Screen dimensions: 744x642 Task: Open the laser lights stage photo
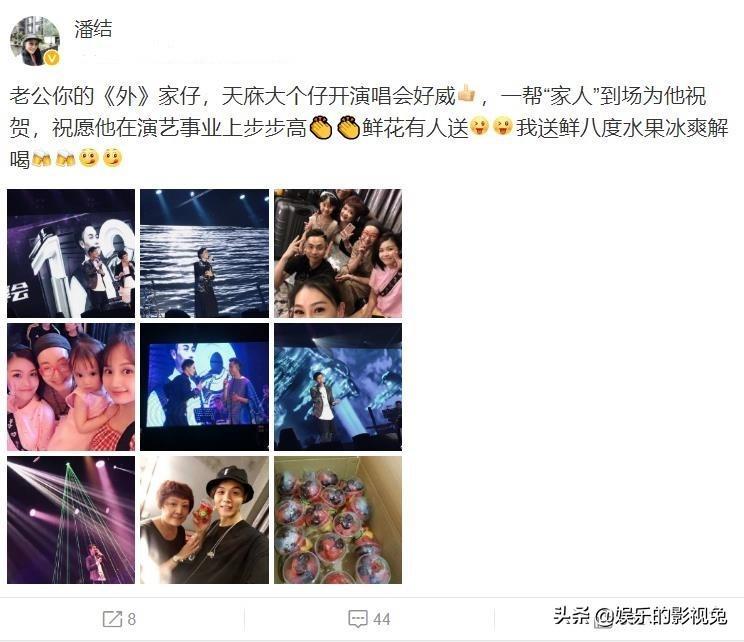click(x=71, y=520)
